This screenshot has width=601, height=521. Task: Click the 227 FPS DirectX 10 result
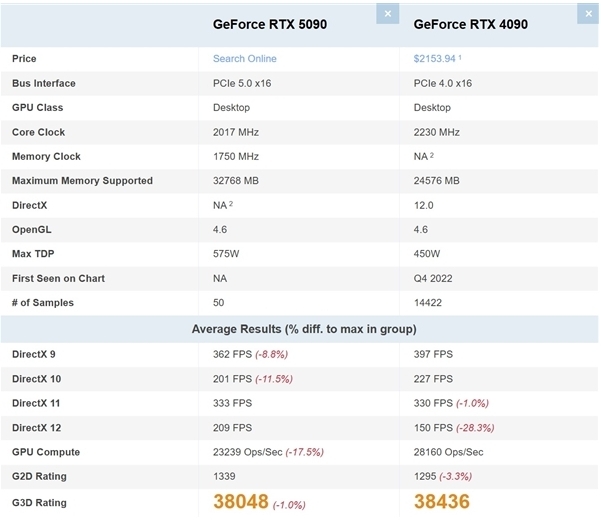point(433,379)
